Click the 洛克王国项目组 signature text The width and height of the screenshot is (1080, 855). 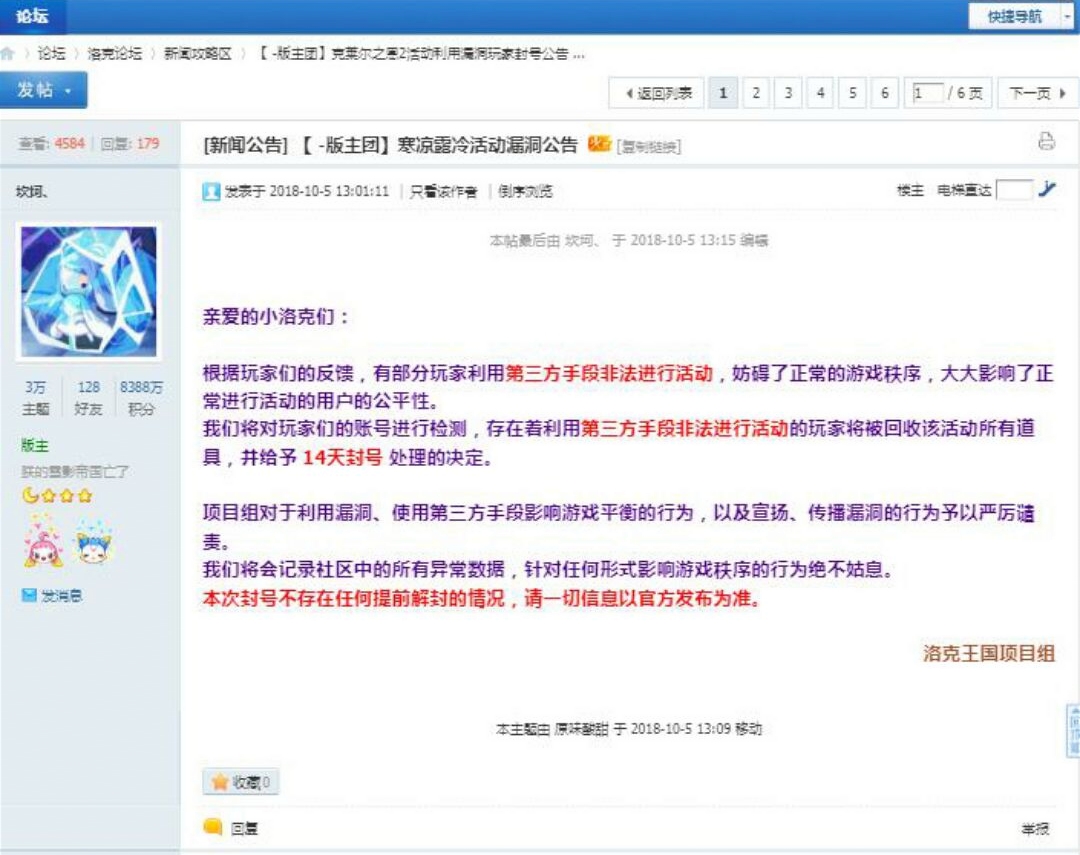(x=989, y=652)
